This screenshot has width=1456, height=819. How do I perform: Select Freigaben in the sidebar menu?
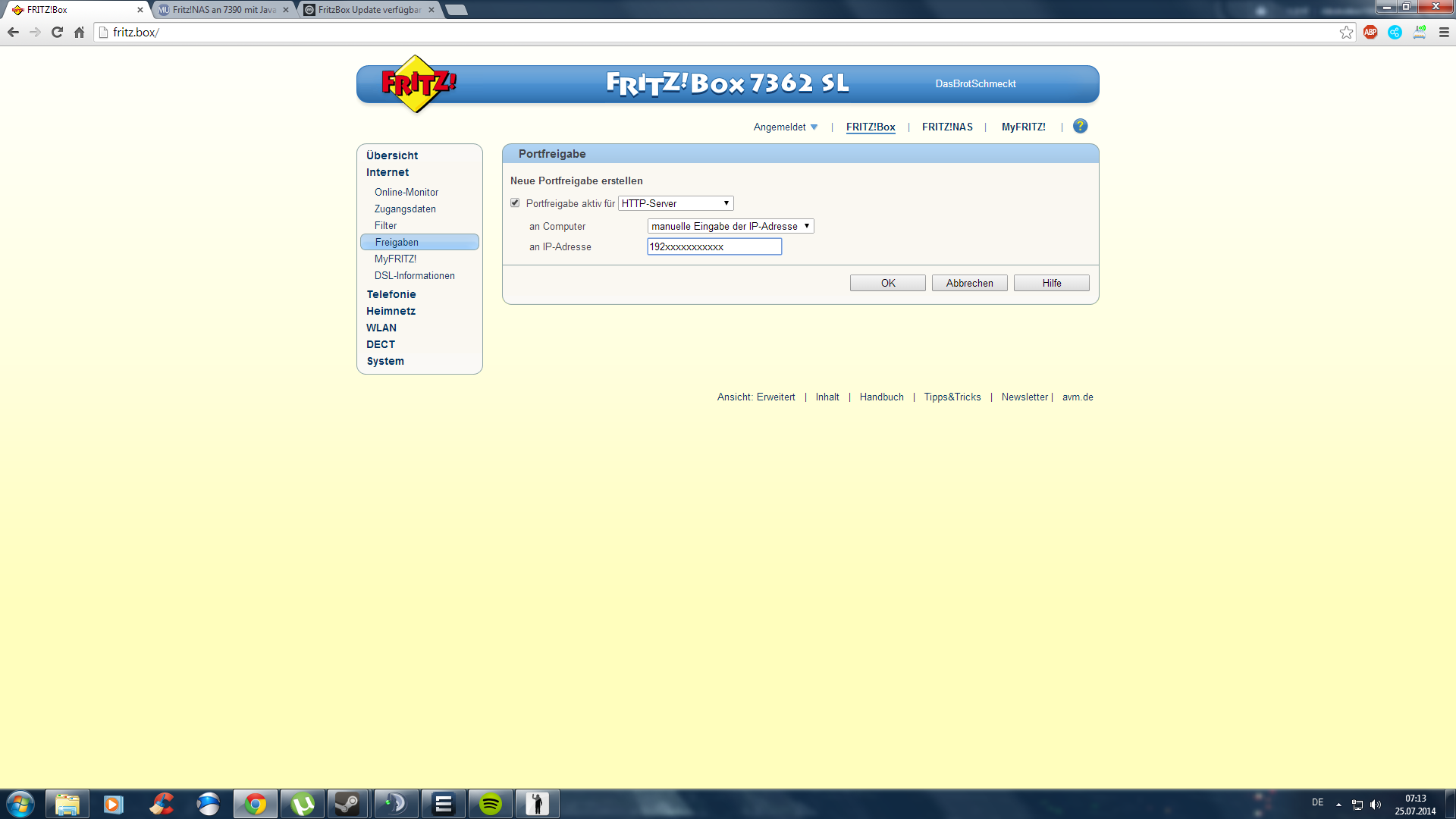coord(397,242)
